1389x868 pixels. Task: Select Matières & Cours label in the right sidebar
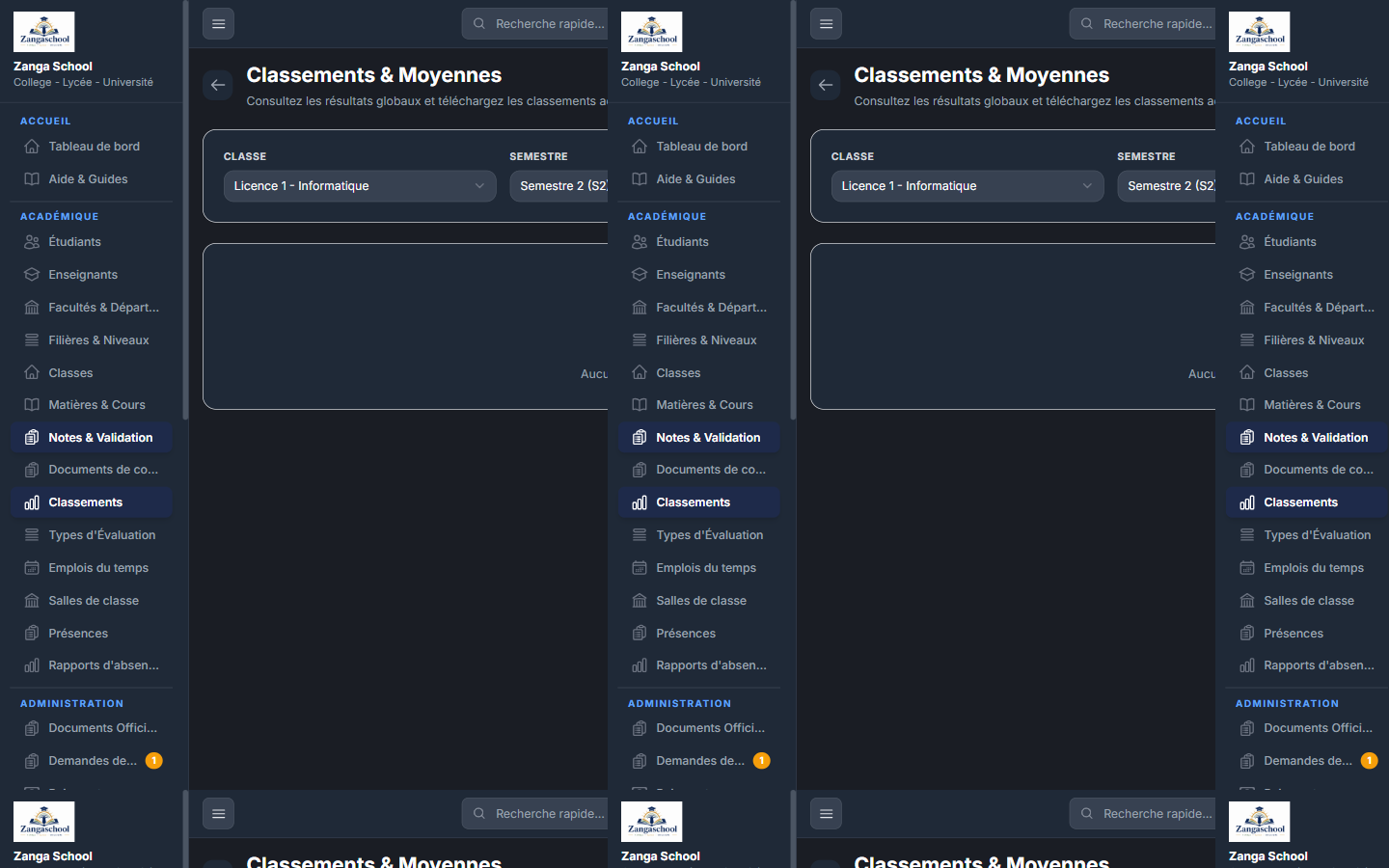click(x=1312, y=405)
